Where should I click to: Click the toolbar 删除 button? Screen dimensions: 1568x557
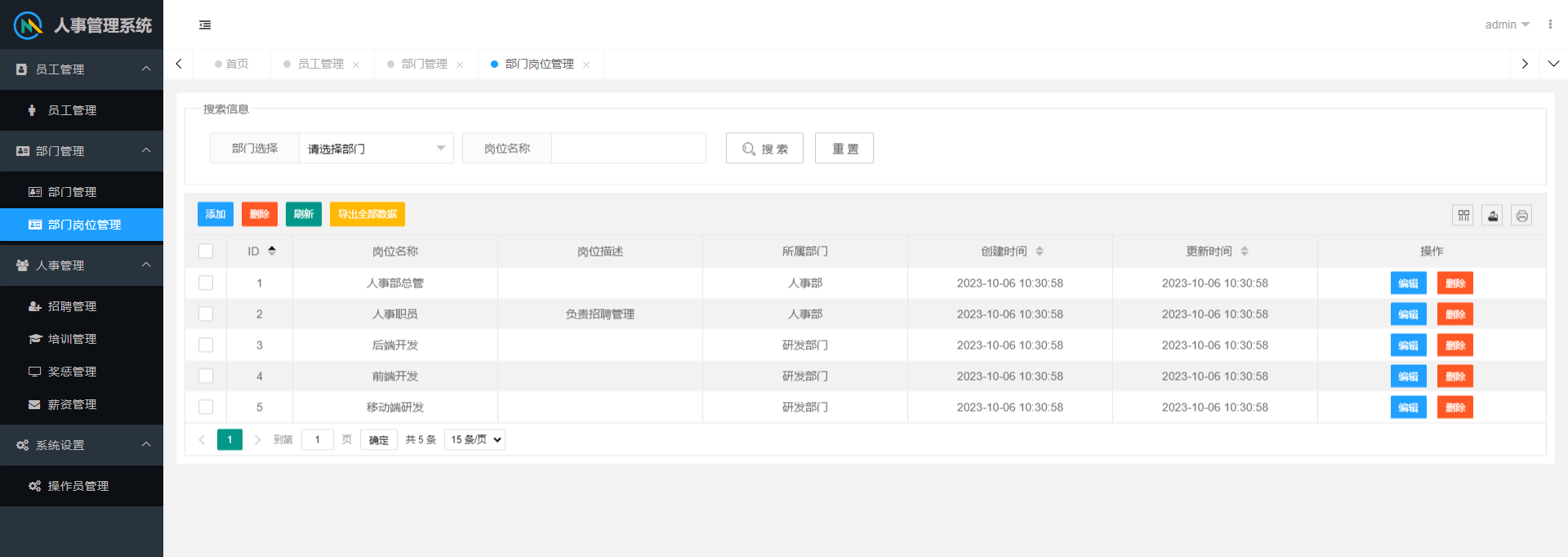[260, 214]
